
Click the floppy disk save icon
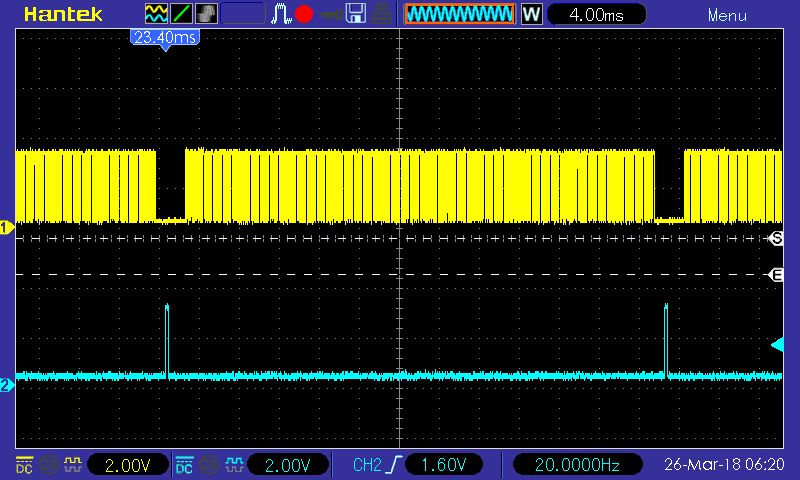pos(355,14)
